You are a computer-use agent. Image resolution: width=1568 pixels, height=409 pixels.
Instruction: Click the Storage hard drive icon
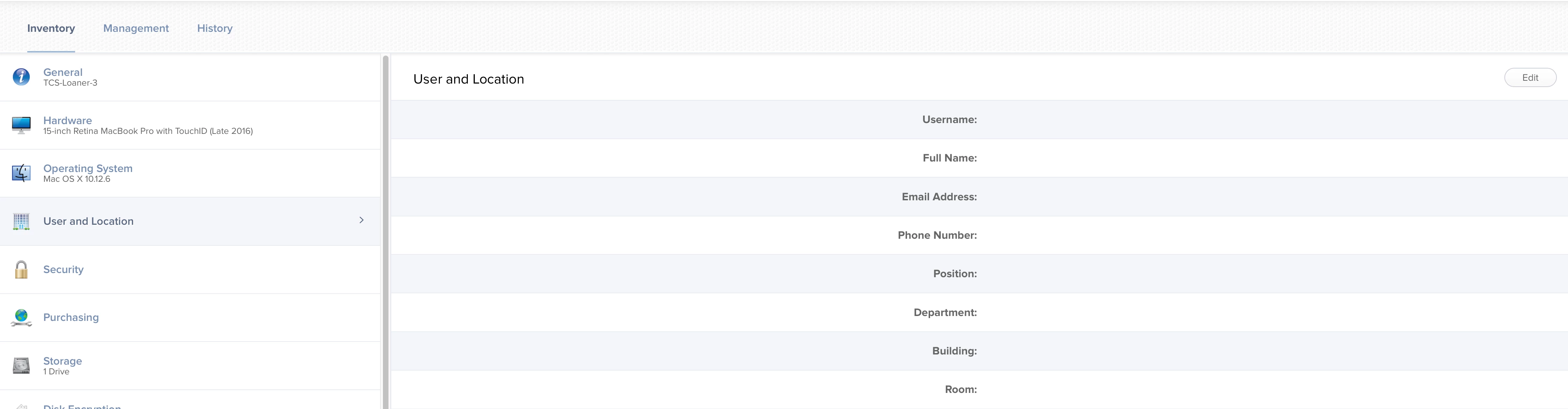pos(21,366)
